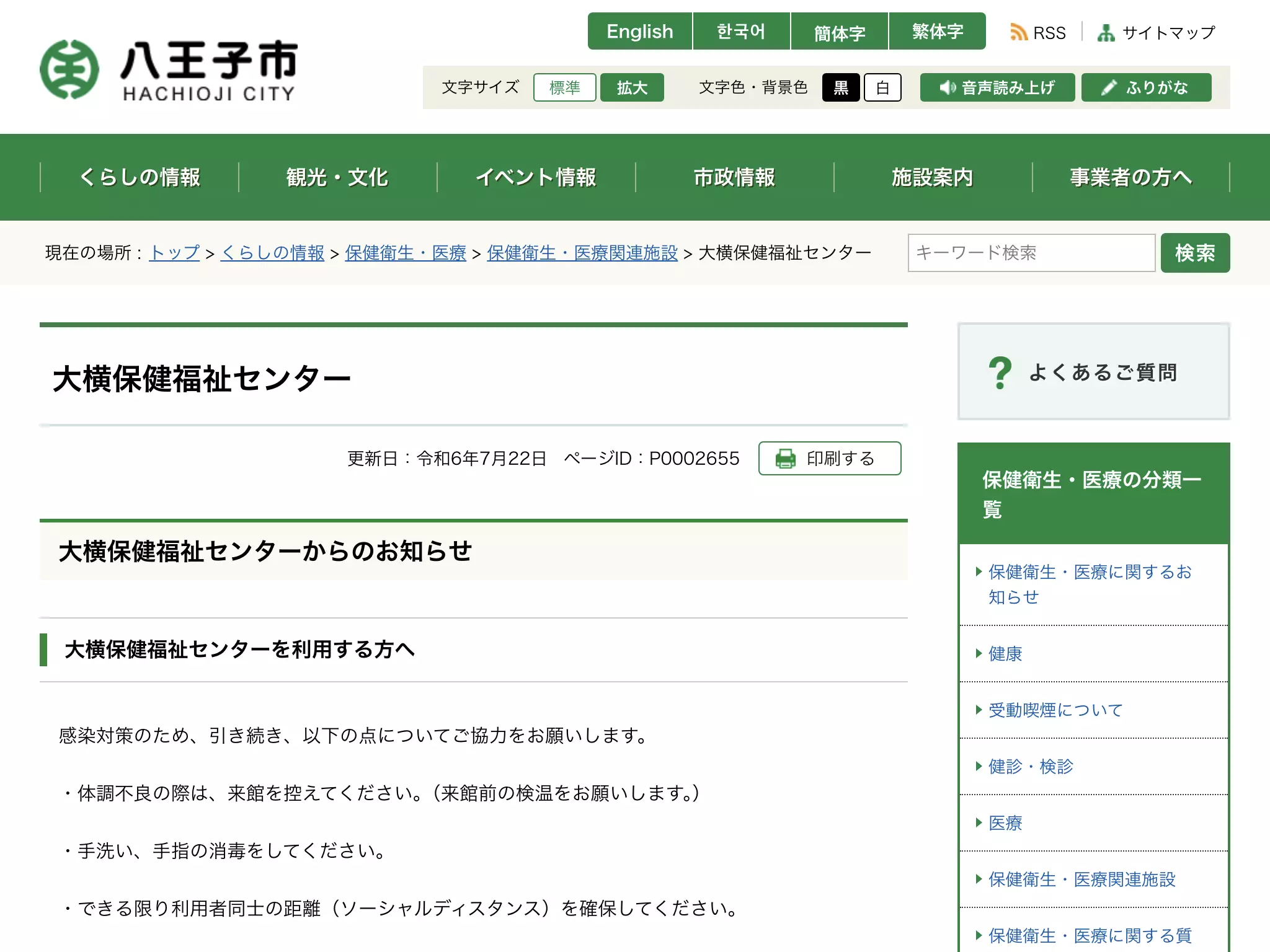Screen dimensions: 1270x952
Task: Open 観光・文化 main menu
Action: click(337, 177)
